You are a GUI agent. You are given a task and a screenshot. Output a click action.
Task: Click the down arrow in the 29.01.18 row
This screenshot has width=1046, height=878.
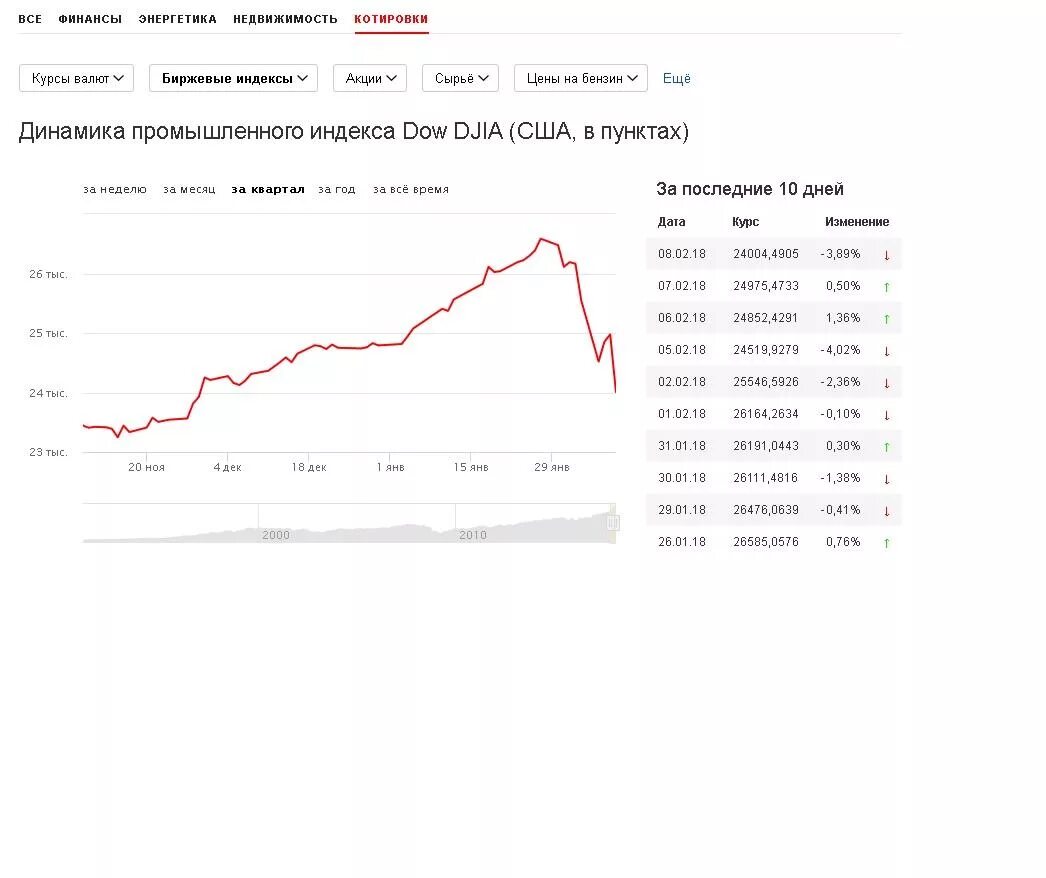(x=887, y=511)
